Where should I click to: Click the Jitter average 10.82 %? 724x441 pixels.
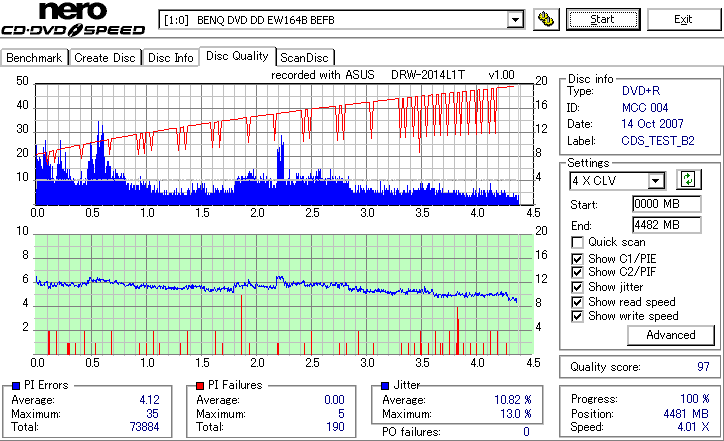513,399
